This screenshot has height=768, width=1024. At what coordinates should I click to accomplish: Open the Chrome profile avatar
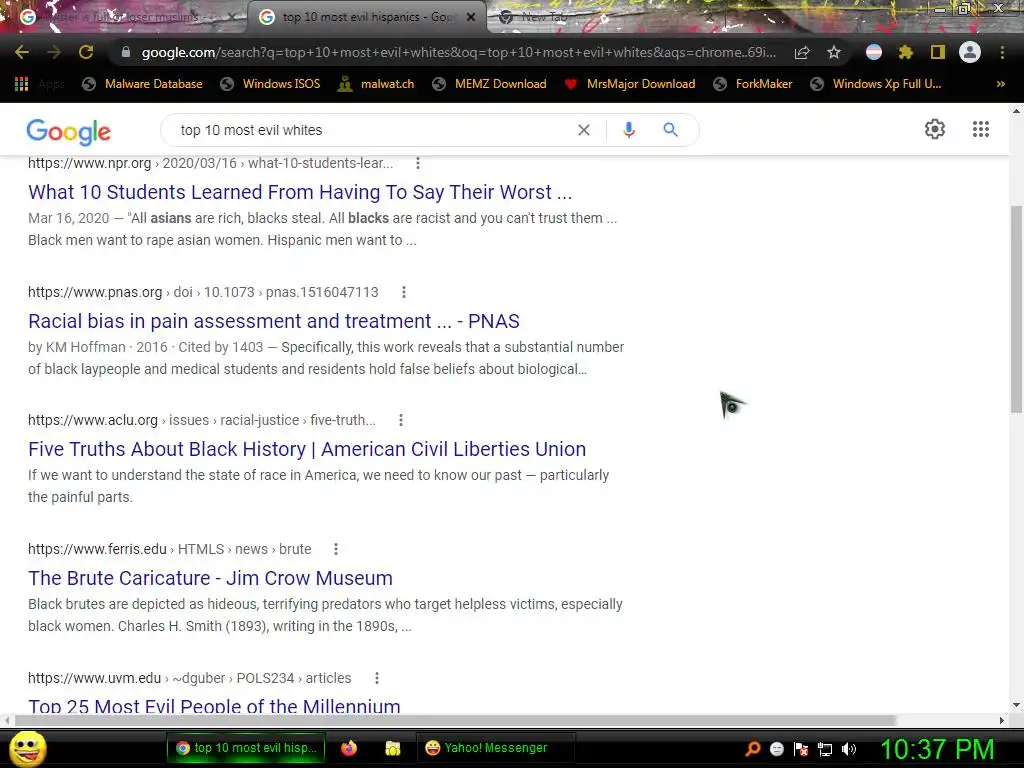point(970,52)
